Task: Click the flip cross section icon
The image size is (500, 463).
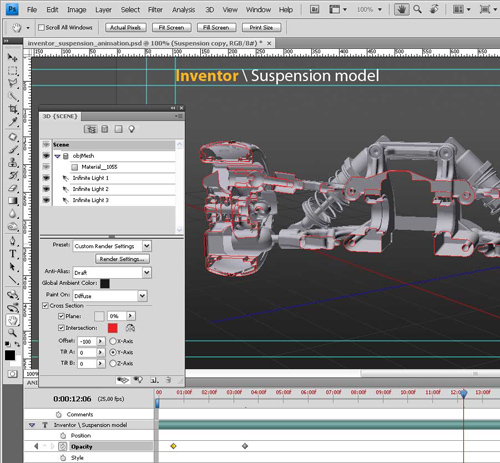Action: [130, 328]
